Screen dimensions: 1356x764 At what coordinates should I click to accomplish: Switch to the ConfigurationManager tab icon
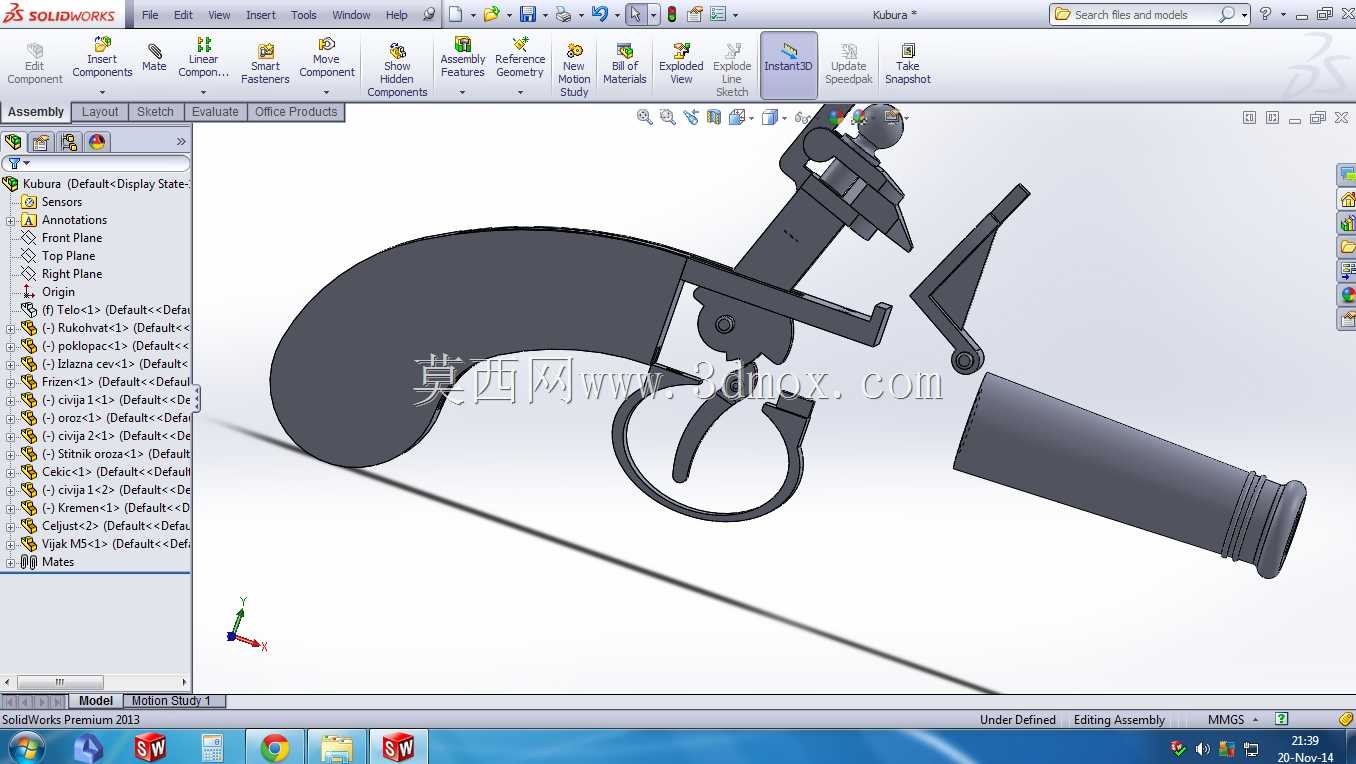(68, 142)
